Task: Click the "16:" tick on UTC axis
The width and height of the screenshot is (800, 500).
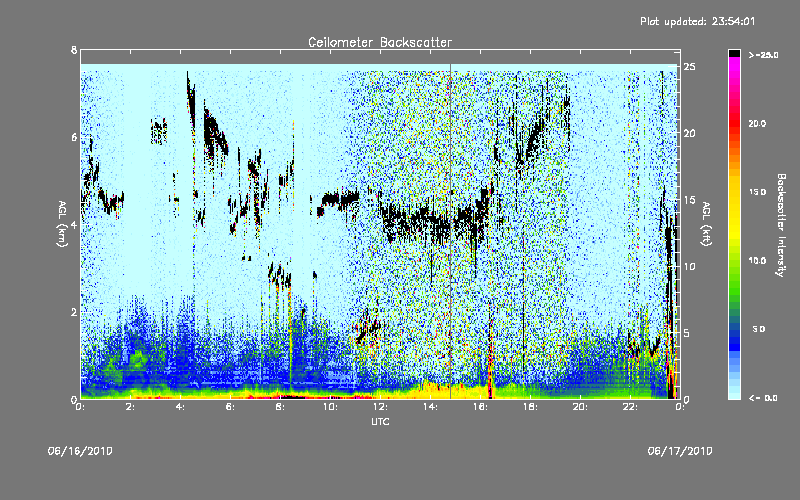Action: (480, 407)
